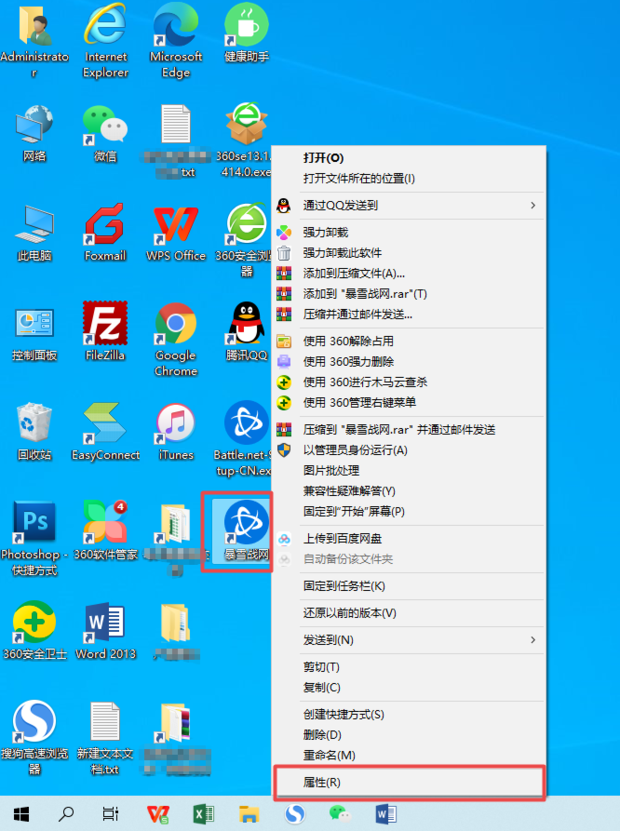Viewport: 620px width, 831px height.
Task: Switch to Sogou browser taskbar icon
Action: (295, 814)
